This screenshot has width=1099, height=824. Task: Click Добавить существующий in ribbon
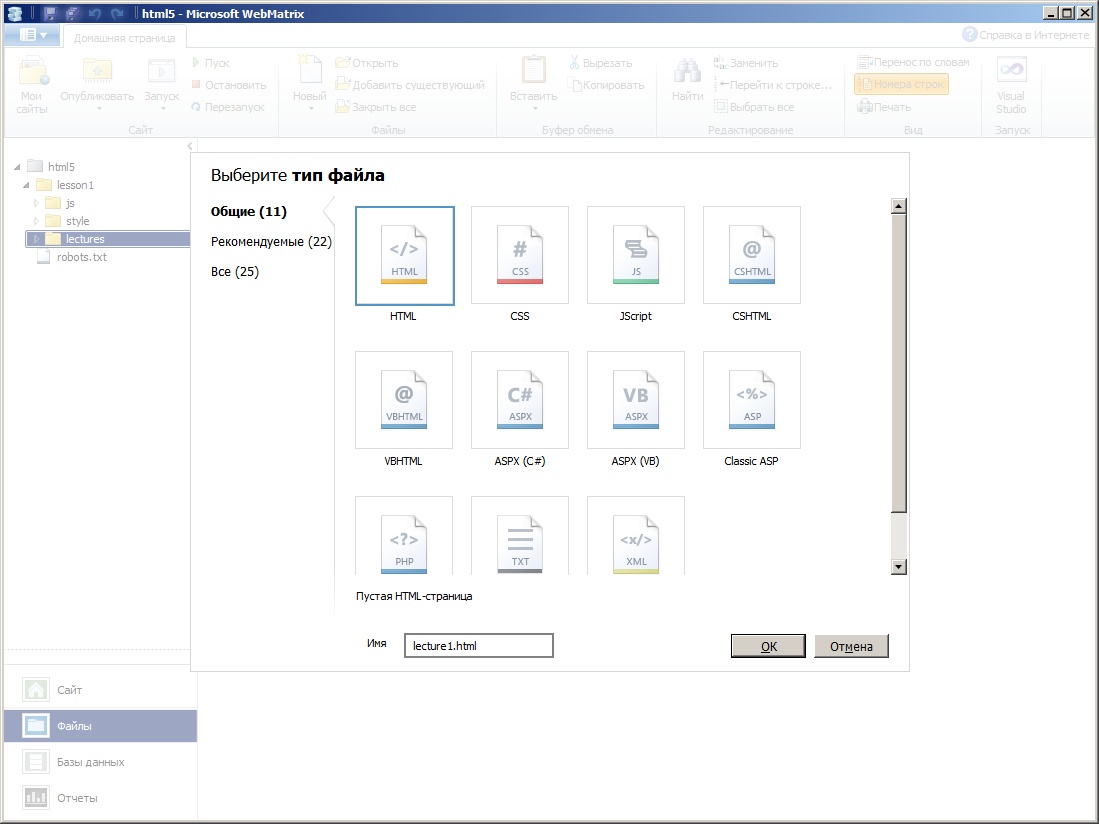point(410,85)
